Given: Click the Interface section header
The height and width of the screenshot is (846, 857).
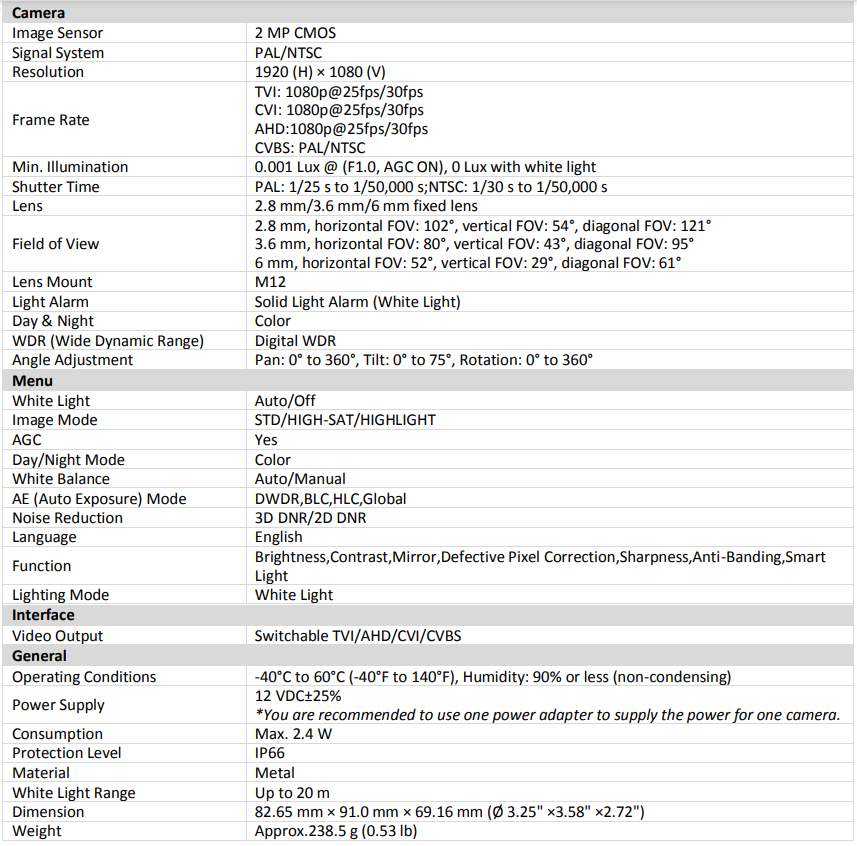Looking at the screenshot, I should (x=43, y=615).
